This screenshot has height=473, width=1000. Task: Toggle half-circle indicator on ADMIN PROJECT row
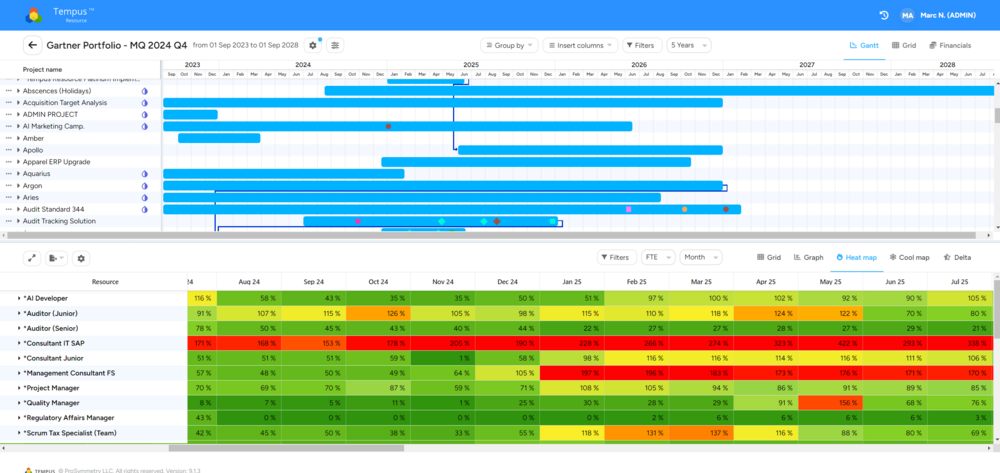click(144, 114)
